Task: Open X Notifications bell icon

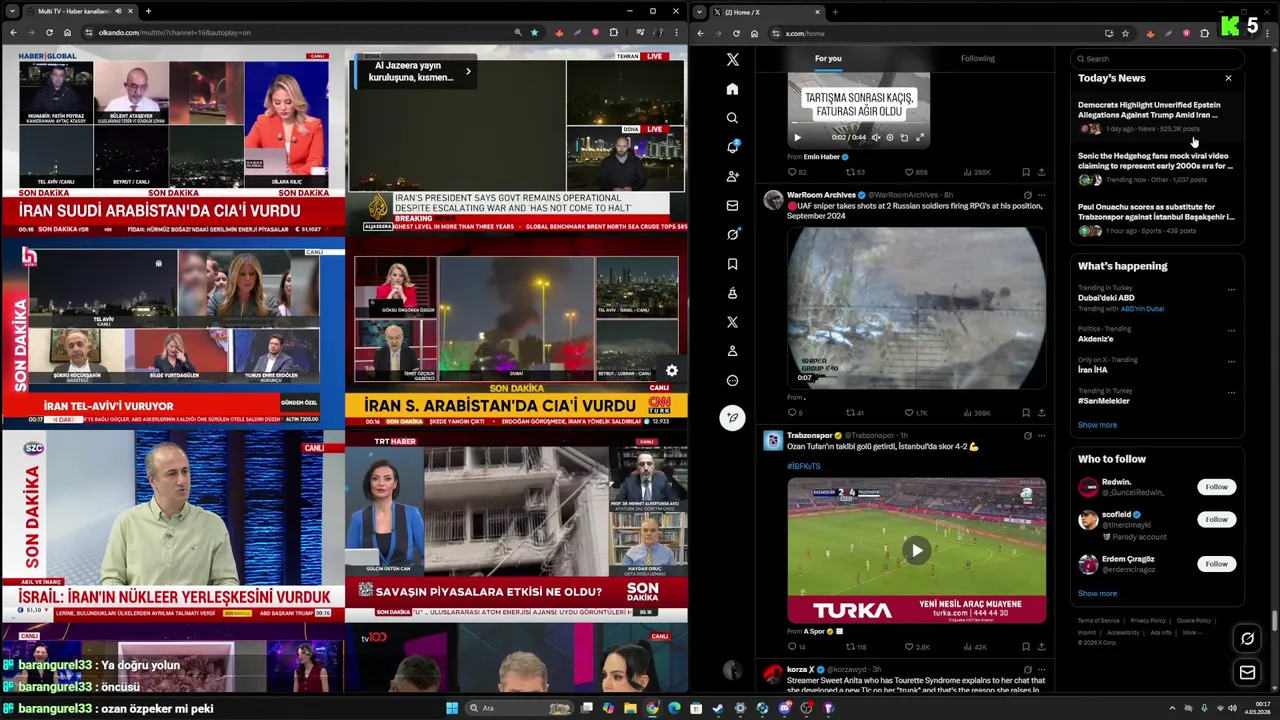Action: pyautogui.click(x=732, y=147)
